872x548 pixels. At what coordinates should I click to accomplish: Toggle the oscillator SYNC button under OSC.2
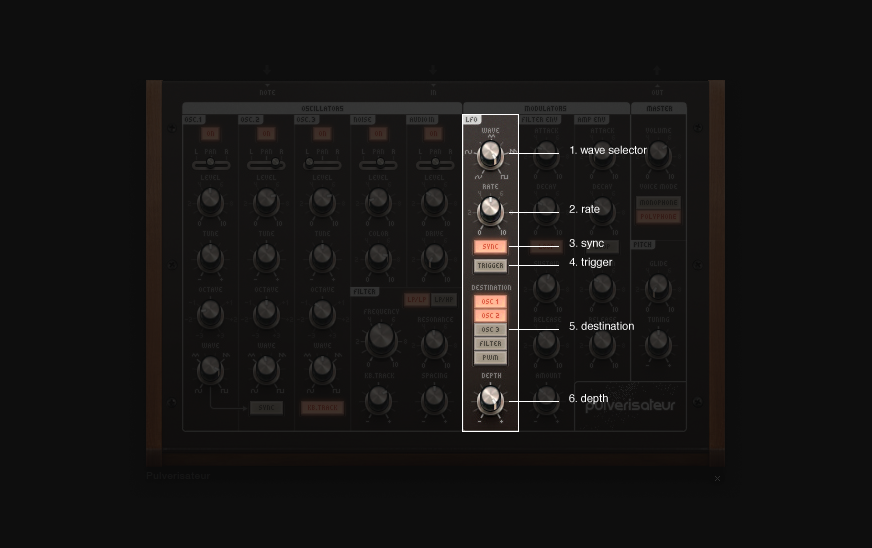click(266, 408)
